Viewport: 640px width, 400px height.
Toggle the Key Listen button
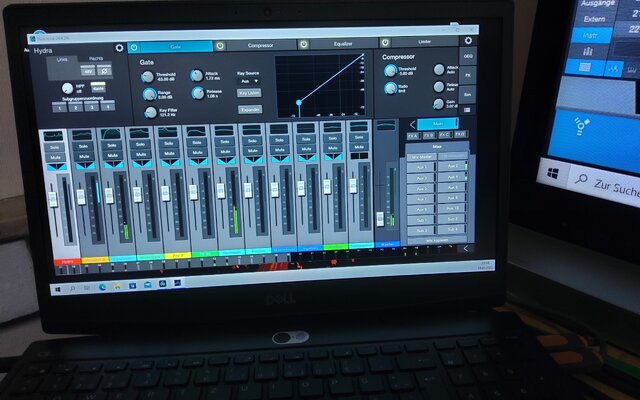[x=249, y=93]
